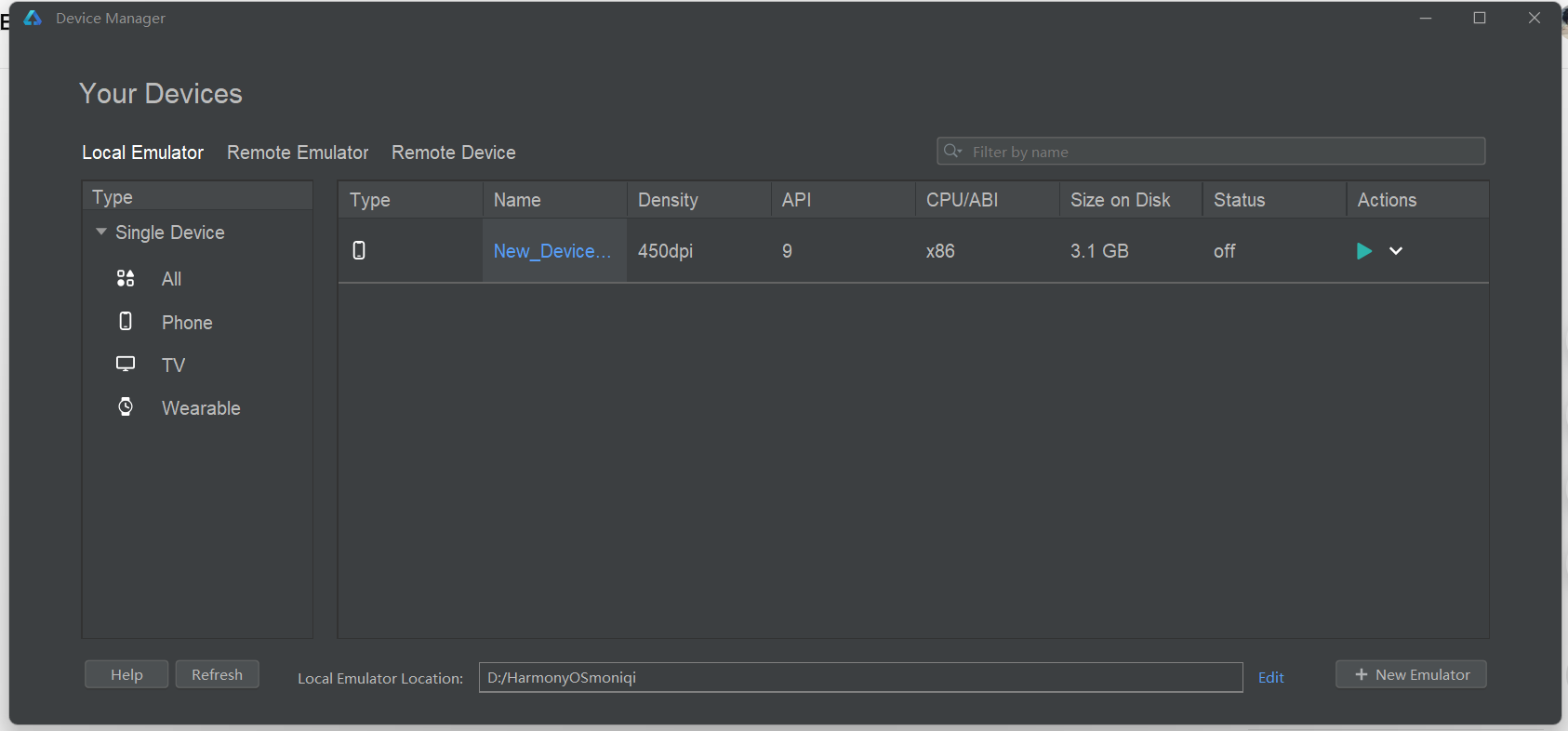This screenshot has width=1568, height=731.
Task: Open actions dropdown arrow for New_Device
Action: pos(1396,251)
